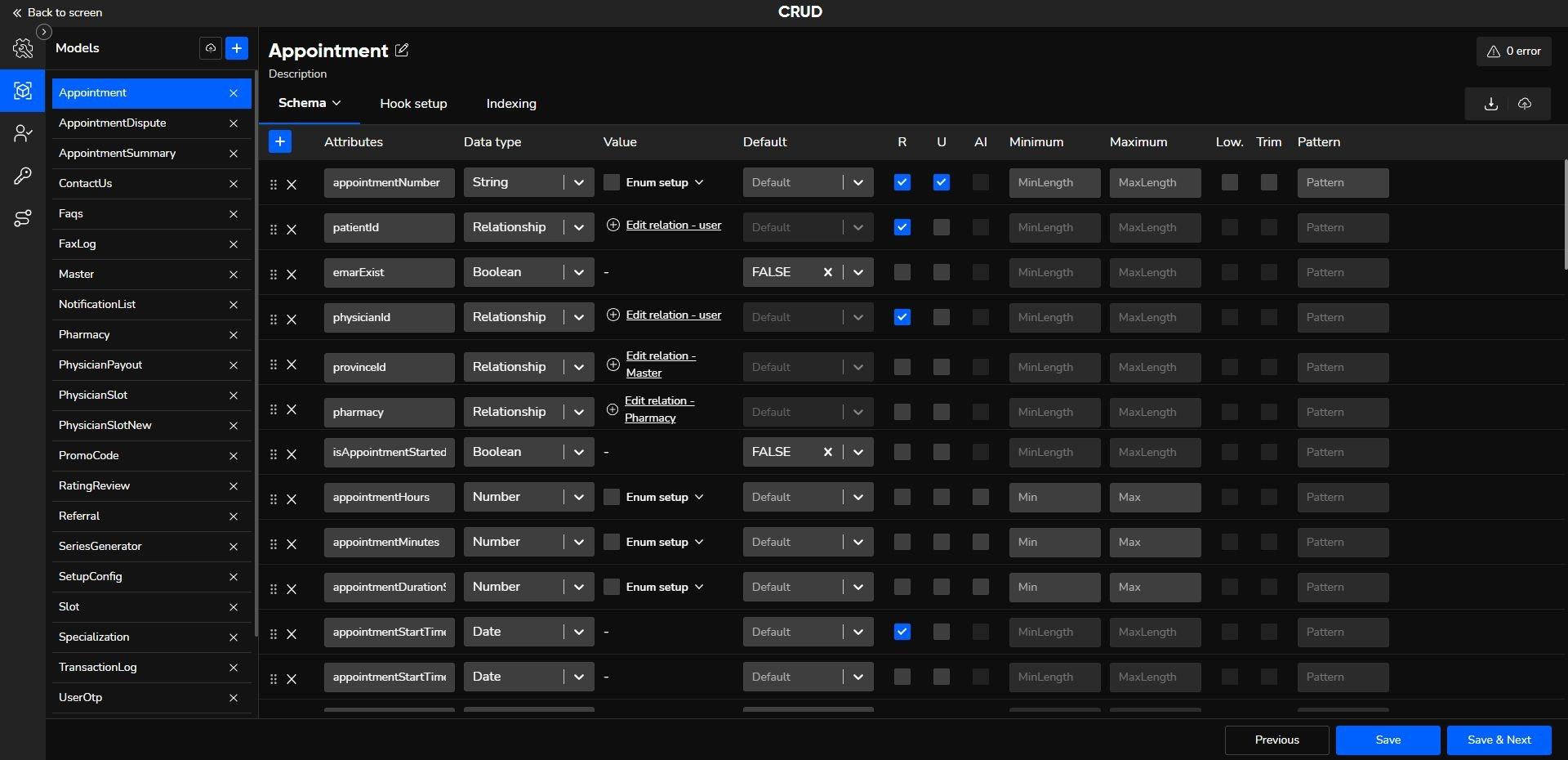This screenshot has height=760, width=1568.
Task: Open isAppointmentStarted Default dropdown arrow
Action: click(858, 452)
